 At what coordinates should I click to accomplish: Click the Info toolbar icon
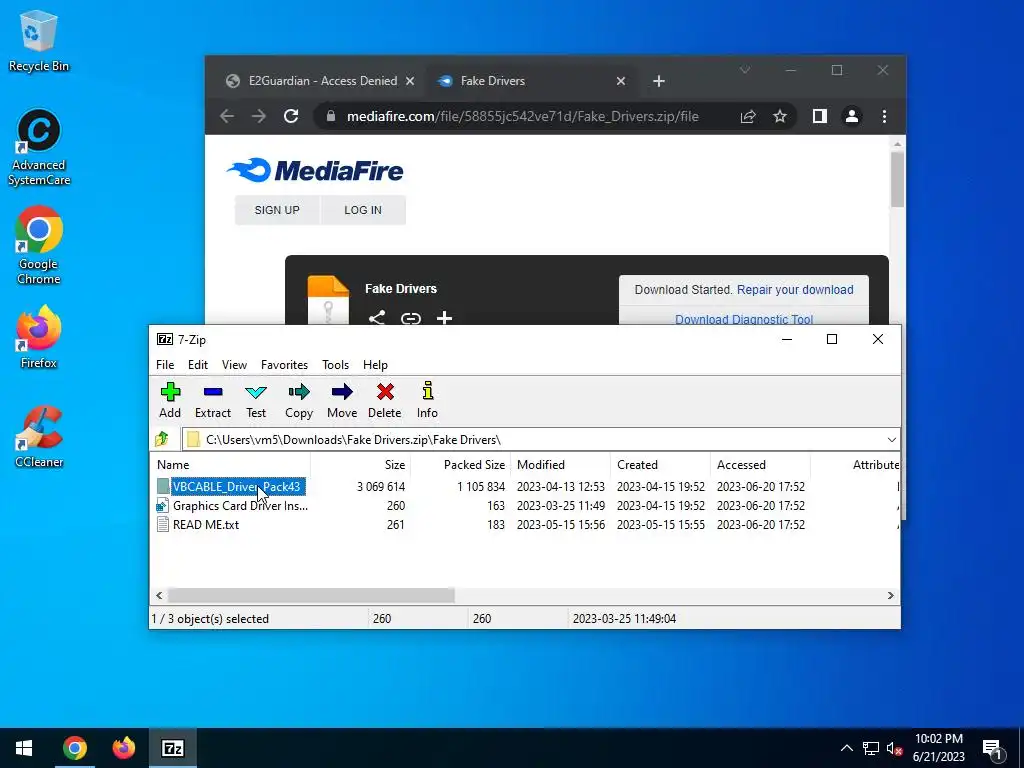[x=427, y=400]
